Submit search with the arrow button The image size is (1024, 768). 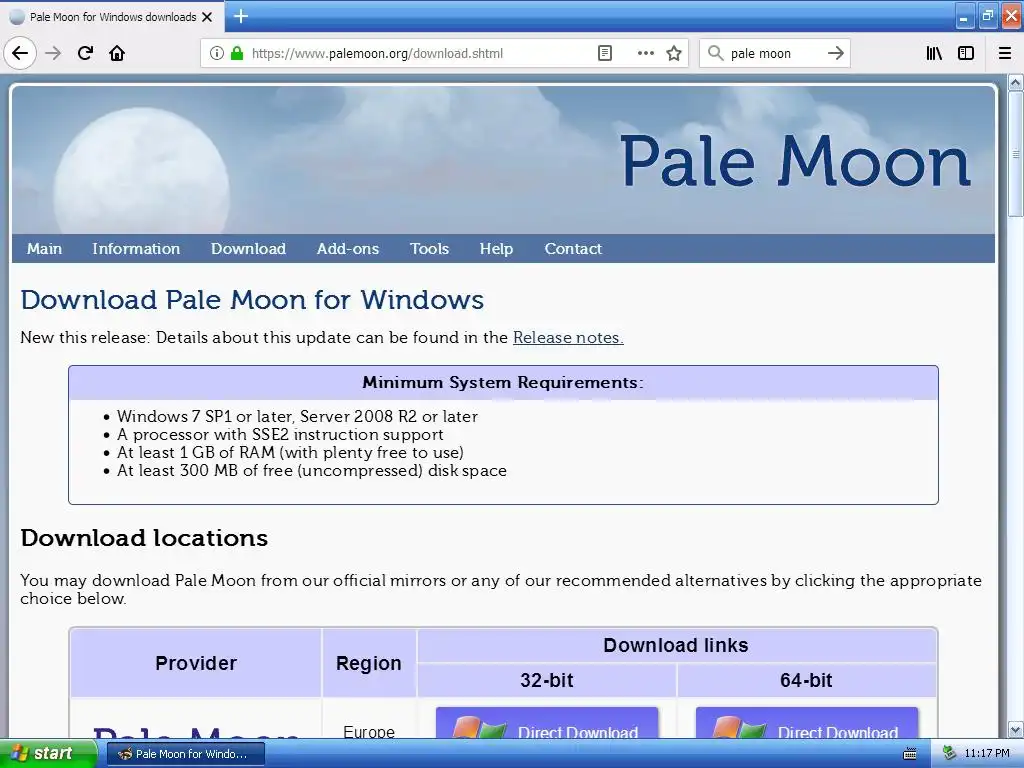click(835, 53)
